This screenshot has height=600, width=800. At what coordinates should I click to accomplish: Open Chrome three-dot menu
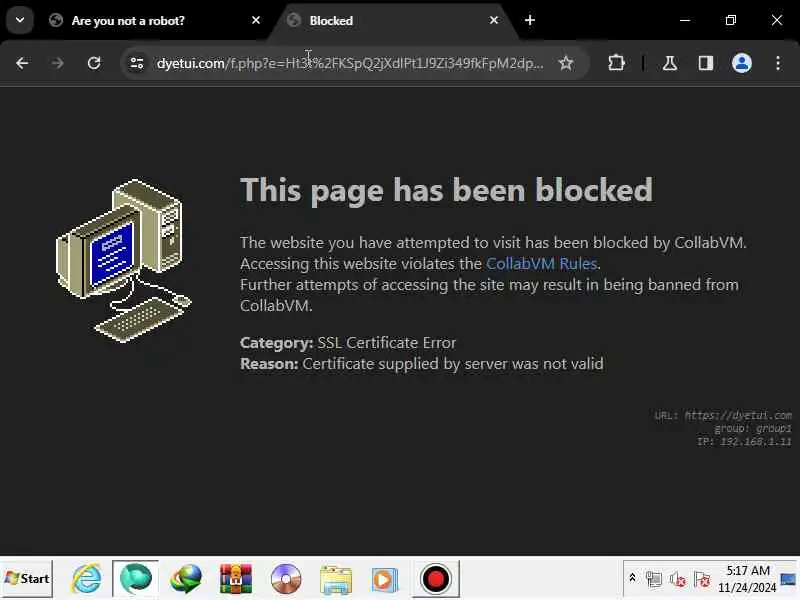pos(778,63)
